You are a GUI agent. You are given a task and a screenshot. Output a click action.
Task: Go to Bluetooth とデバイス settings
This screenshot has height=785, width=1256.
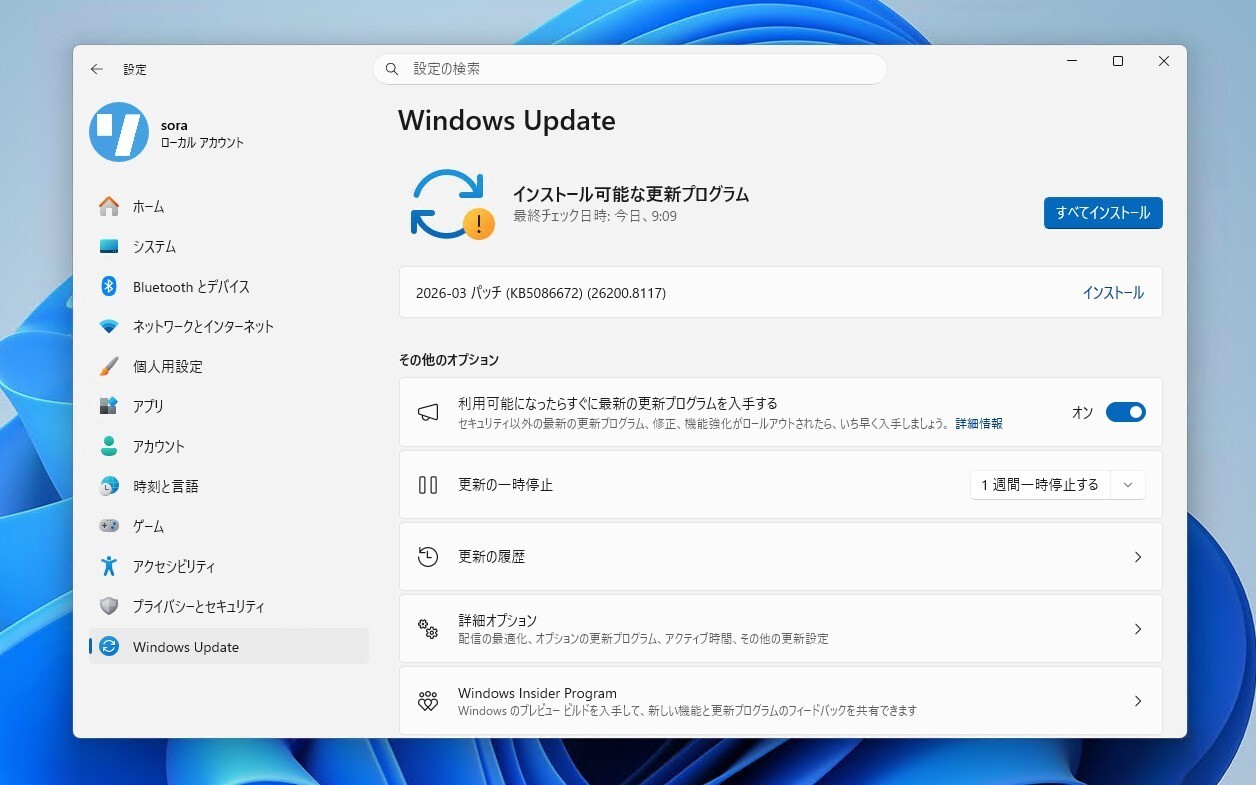pyautogui.click(x=229, y=286)
